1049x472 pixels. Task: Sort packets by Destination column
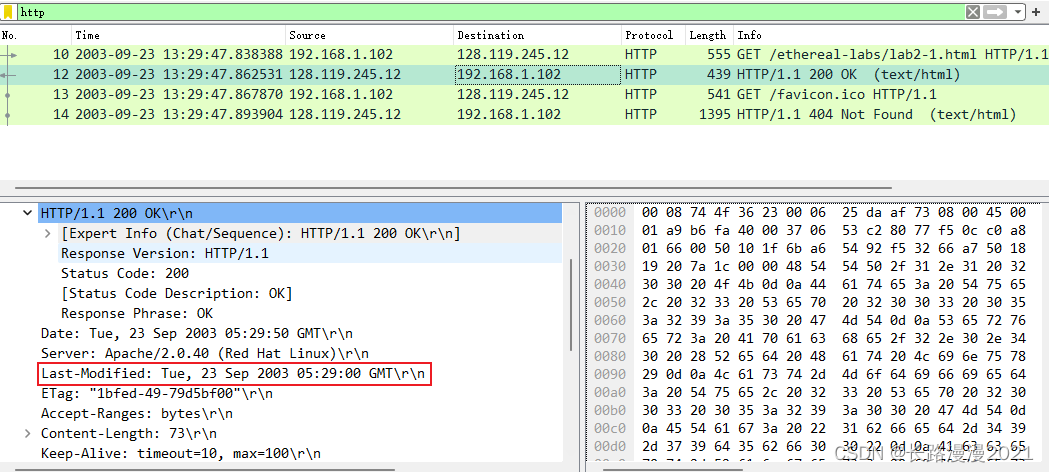(538, 35)
